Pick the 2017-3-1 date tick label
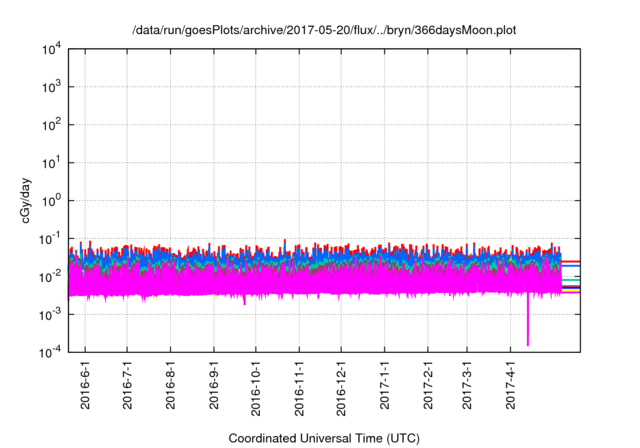 (468, 385)
